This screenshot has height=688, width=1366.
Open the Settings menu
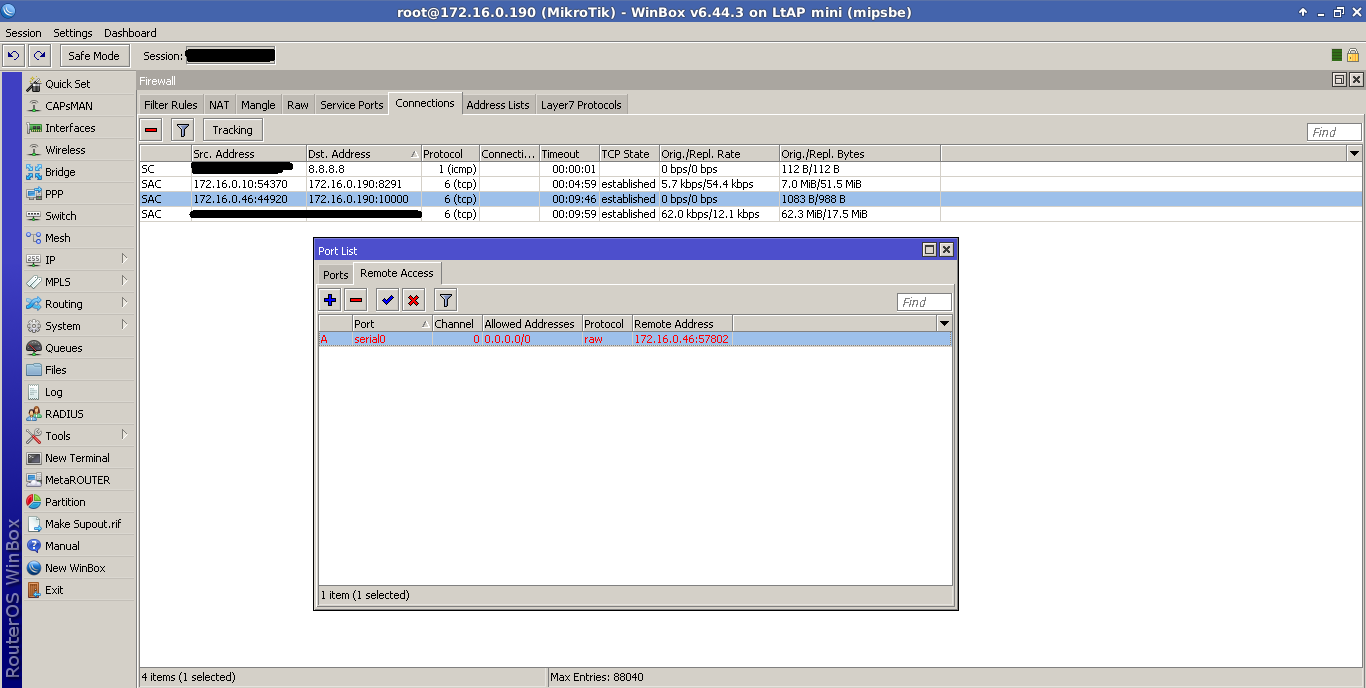[72, 32]
